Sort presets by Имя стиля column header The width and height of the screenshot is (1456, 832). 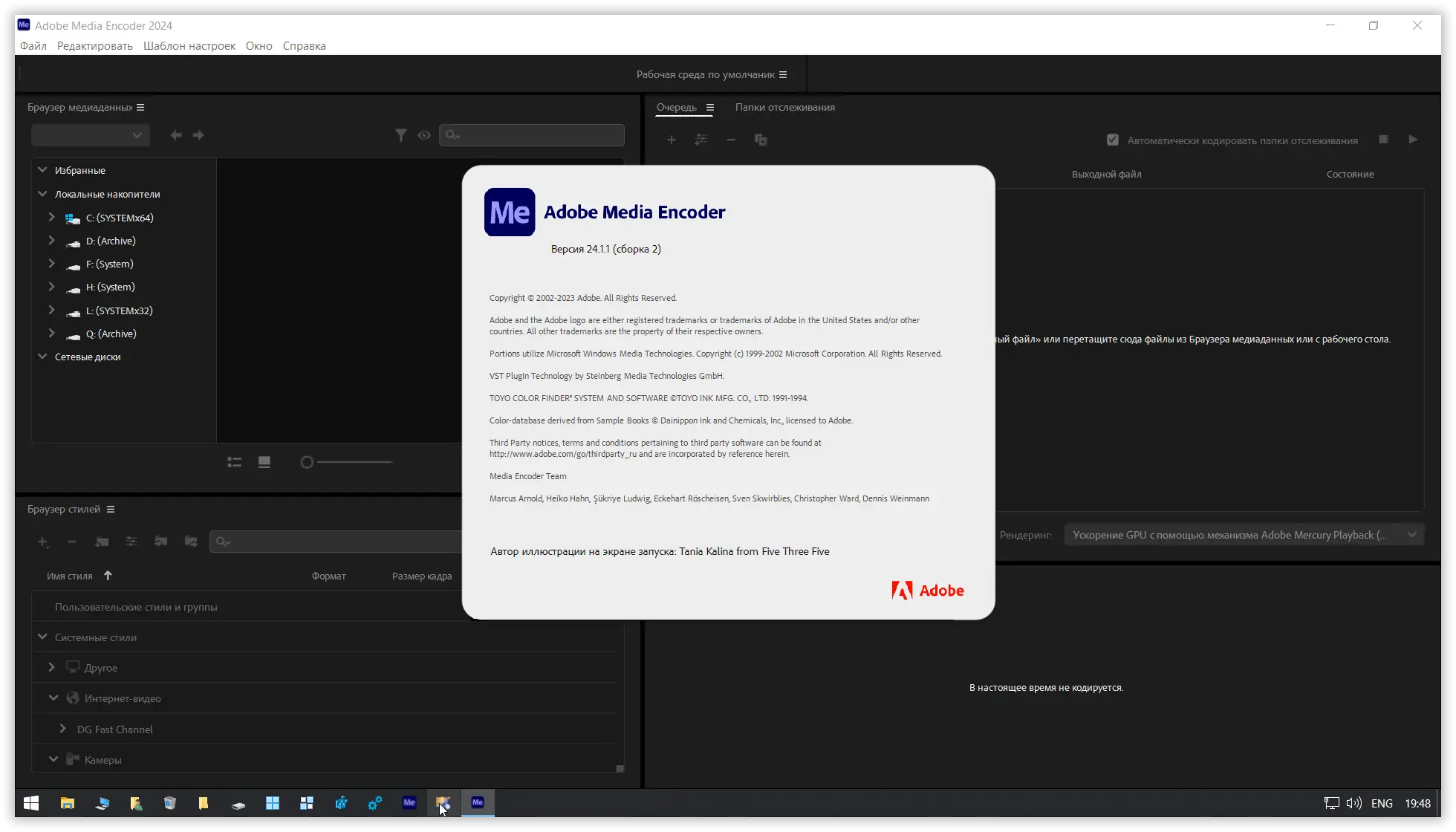[70, 576]
